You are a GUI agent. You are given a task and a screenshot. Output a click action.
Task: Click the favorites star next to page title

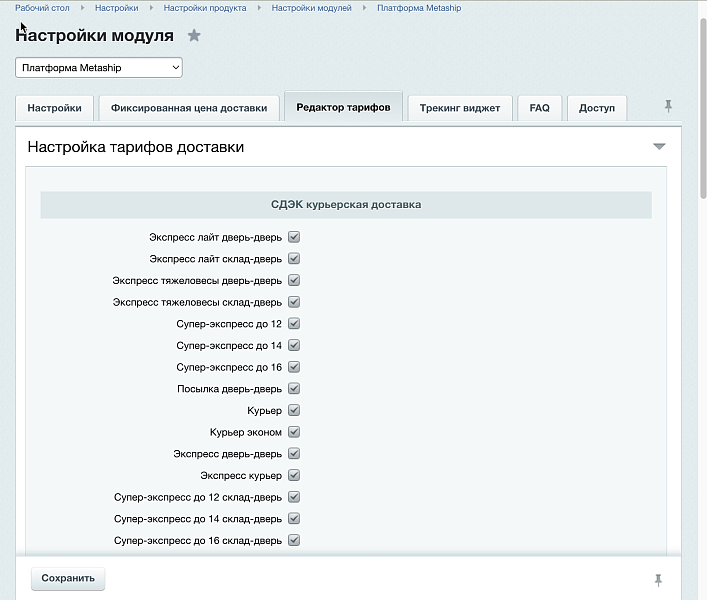[x=194, y=36]
